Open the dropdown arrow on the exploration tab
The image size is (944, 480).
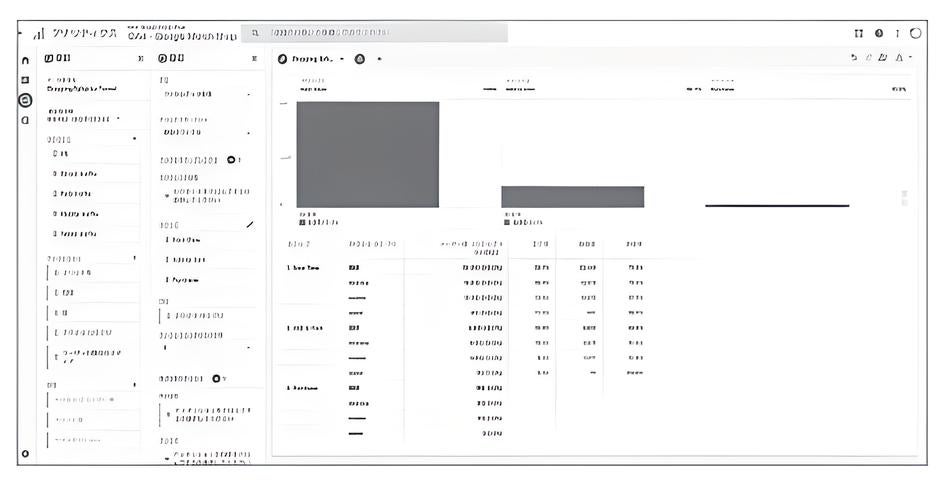pos(341,59)
